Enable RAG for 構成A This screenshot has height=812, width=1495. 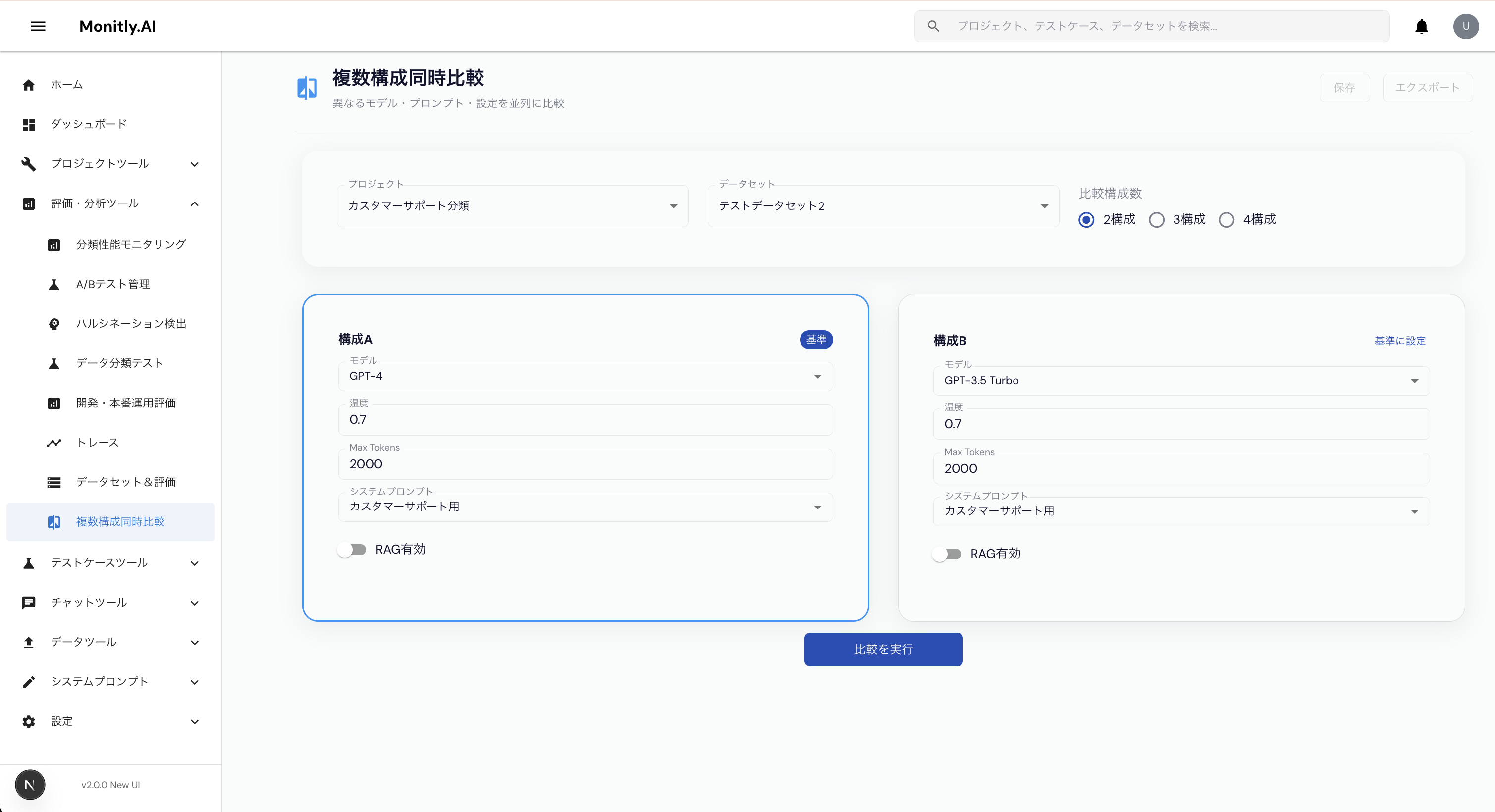click(x=352, y=549)
